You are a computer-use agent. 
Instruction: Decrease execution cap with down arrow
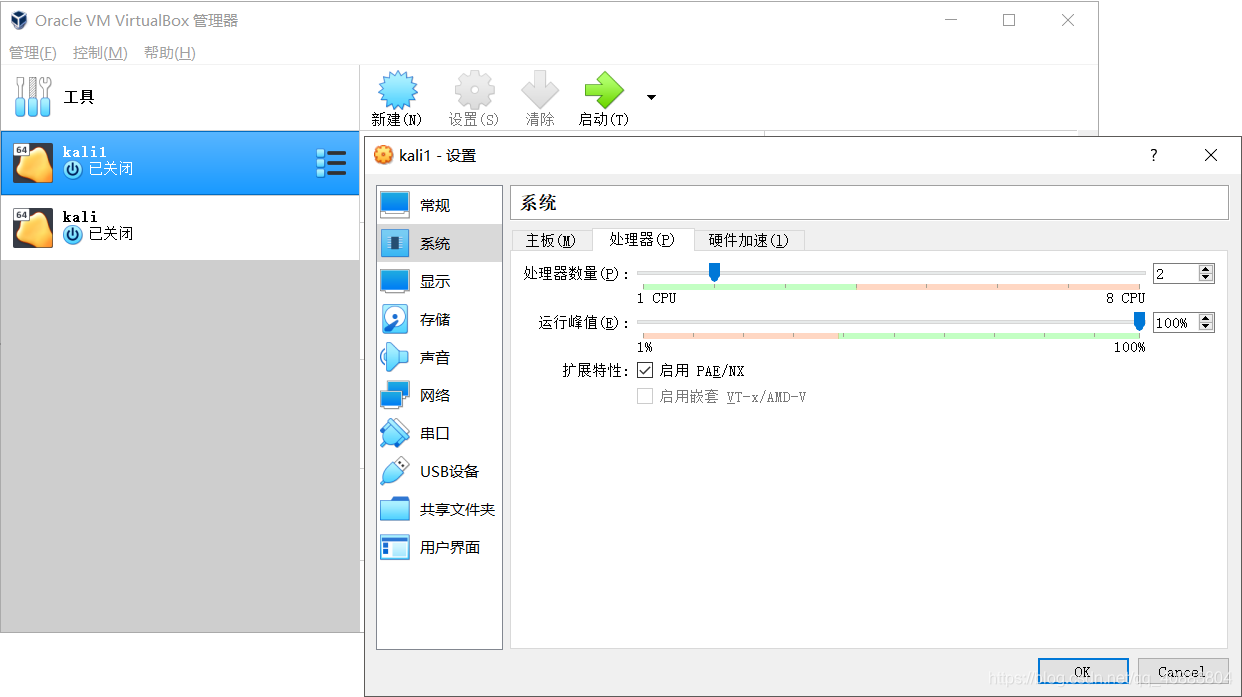point(1206,327)
